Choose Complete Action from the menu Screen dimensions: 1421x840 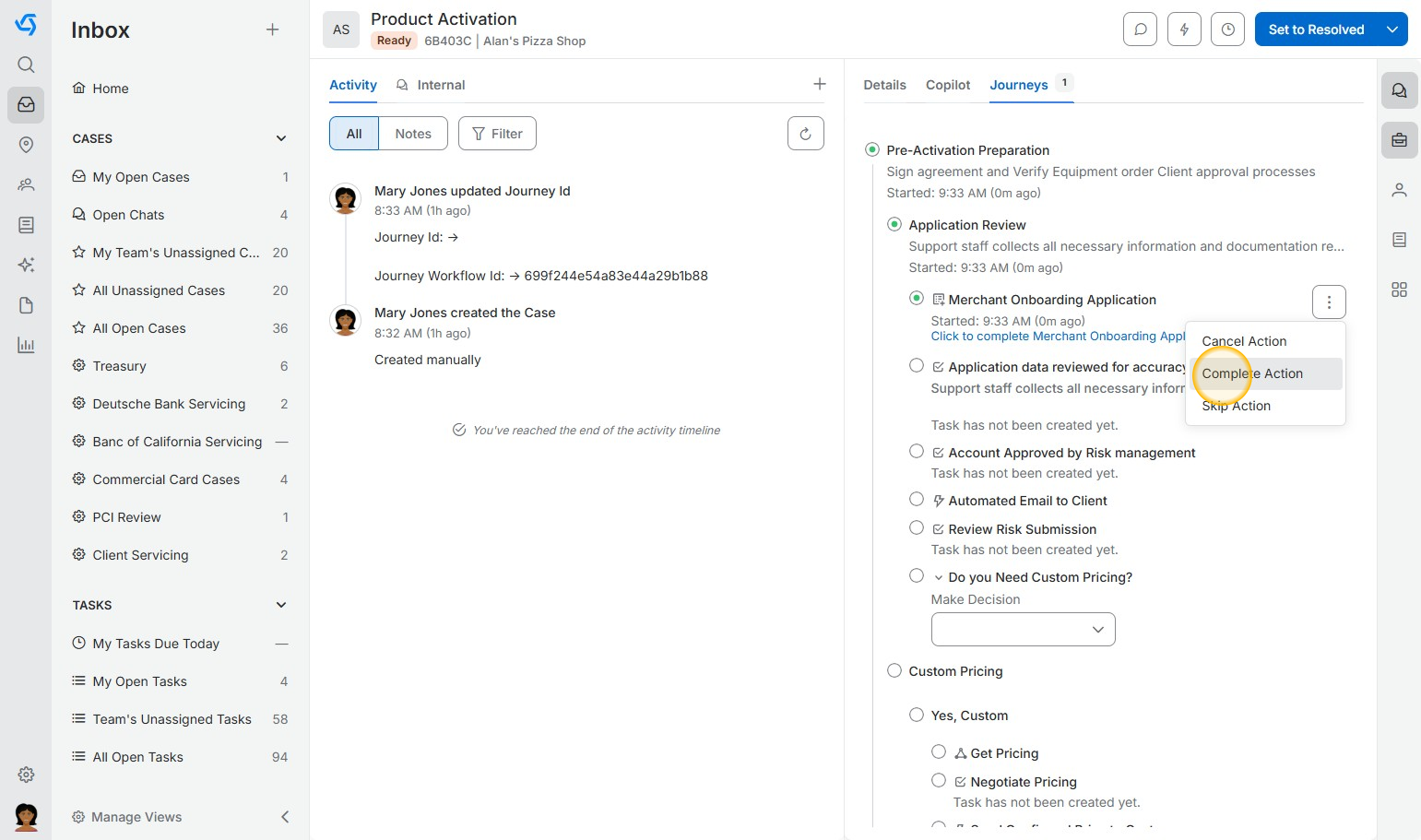pos(1252,373)
